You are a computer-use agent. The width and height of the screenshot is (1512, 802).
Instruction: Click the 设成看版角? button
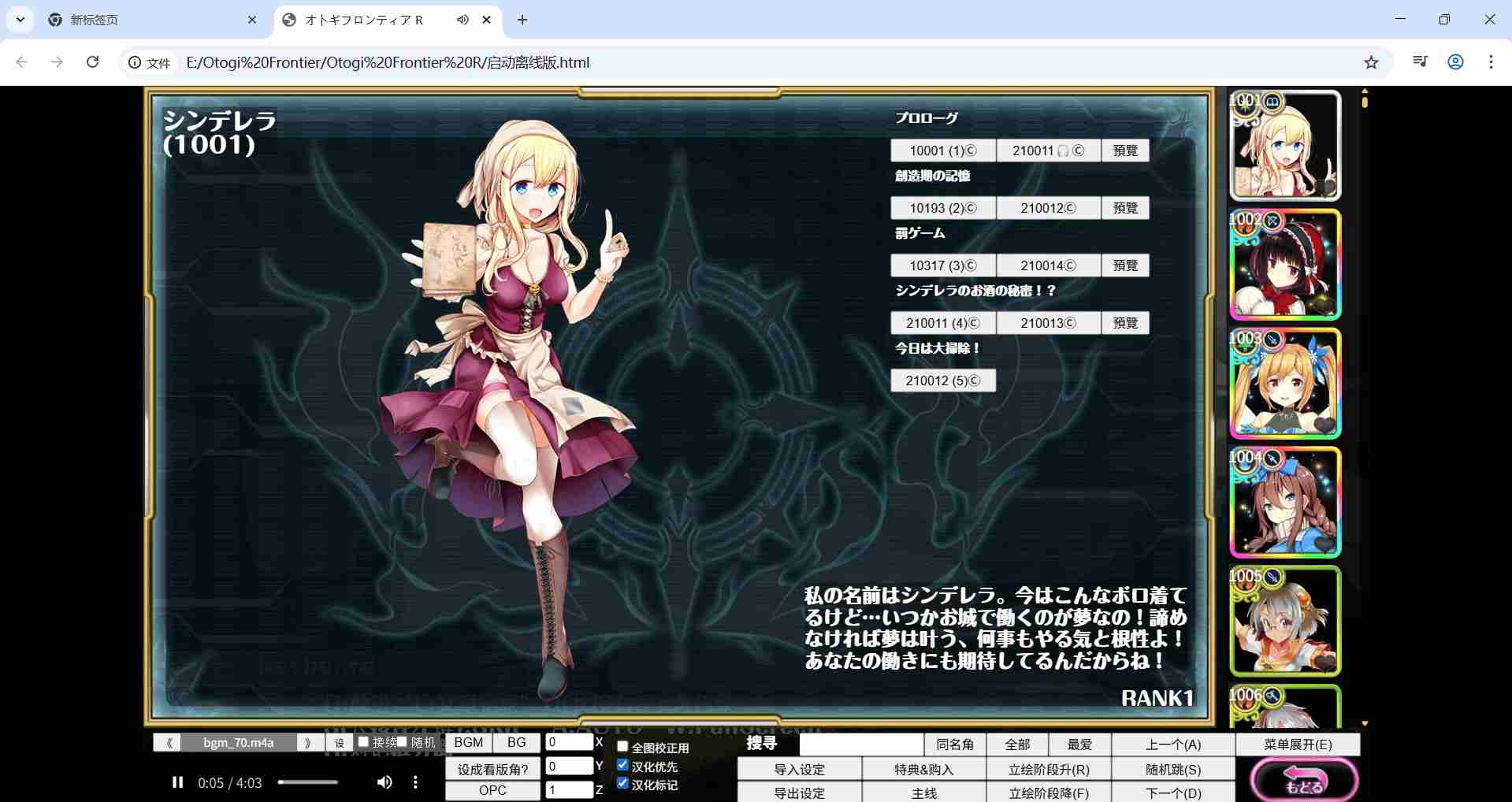click(x=493, y=769)
